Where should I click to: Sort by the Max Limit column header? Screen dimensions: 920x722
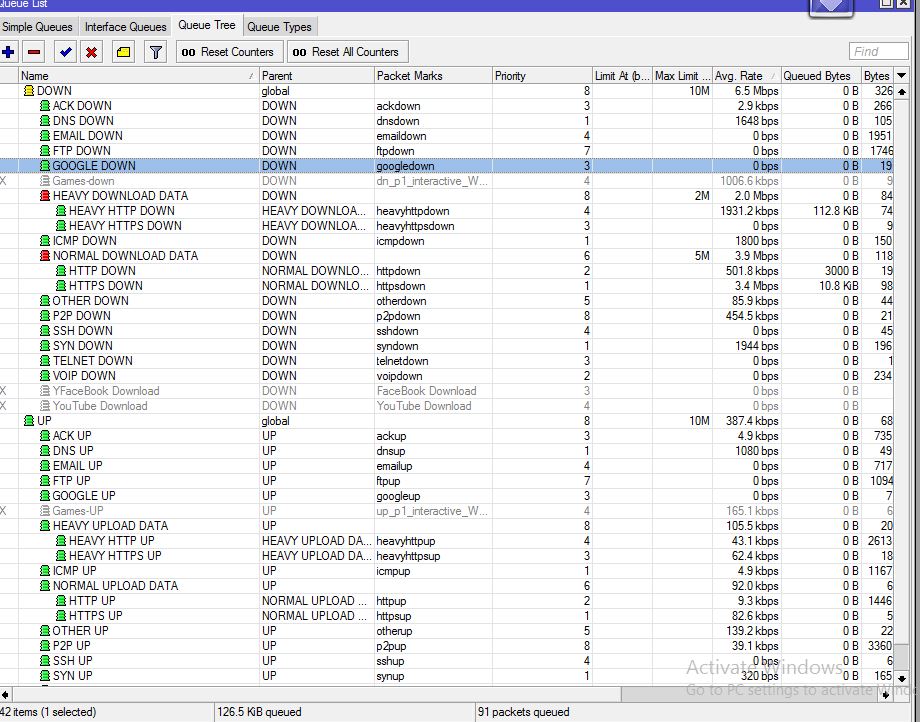682,76
